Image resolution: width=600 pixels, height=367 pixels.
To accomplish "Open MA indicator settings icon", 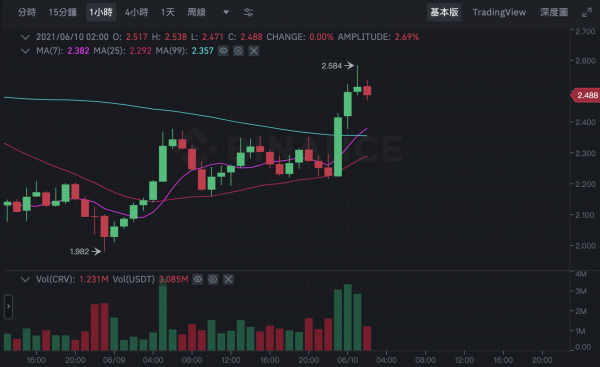I will [x=238, y=51].
